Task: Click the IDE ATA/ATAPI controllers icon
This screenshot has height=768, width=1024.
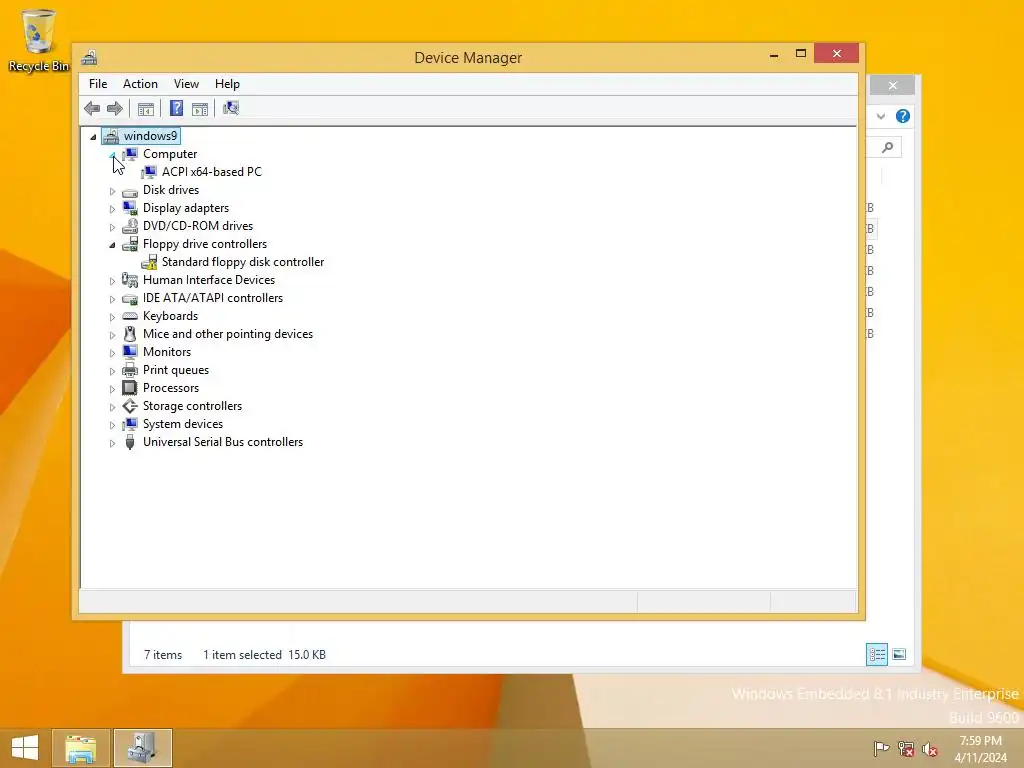Action: point(130,298)
